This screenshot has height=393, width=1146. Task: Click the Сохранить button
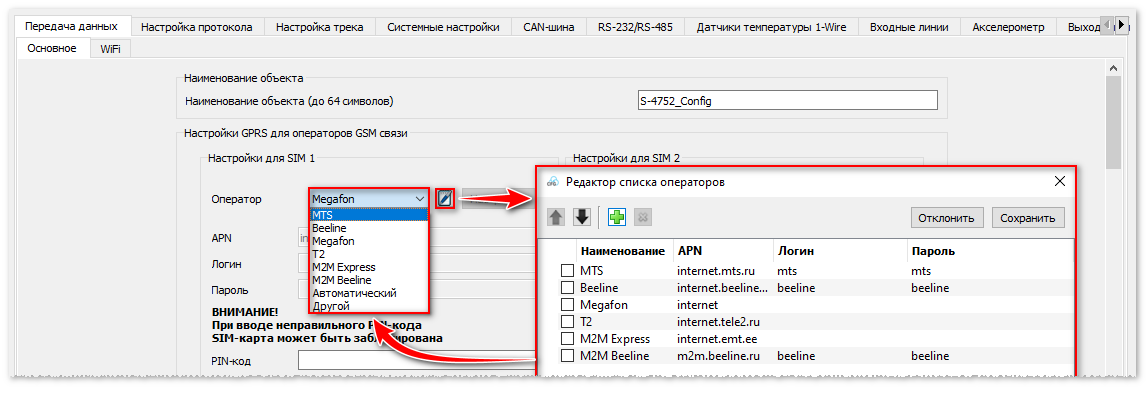point(1028,218)
